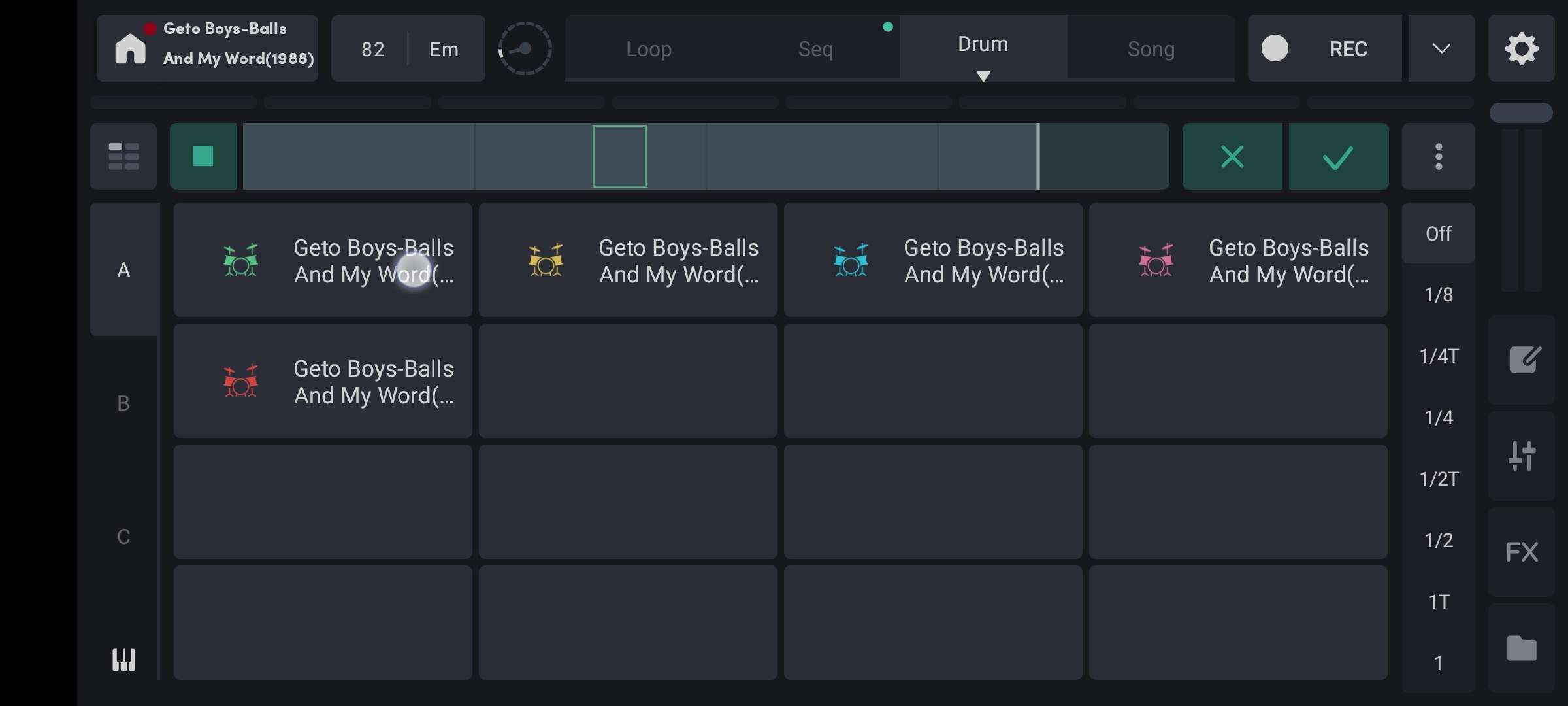Open the three-dot more menu

point(1439,156)
